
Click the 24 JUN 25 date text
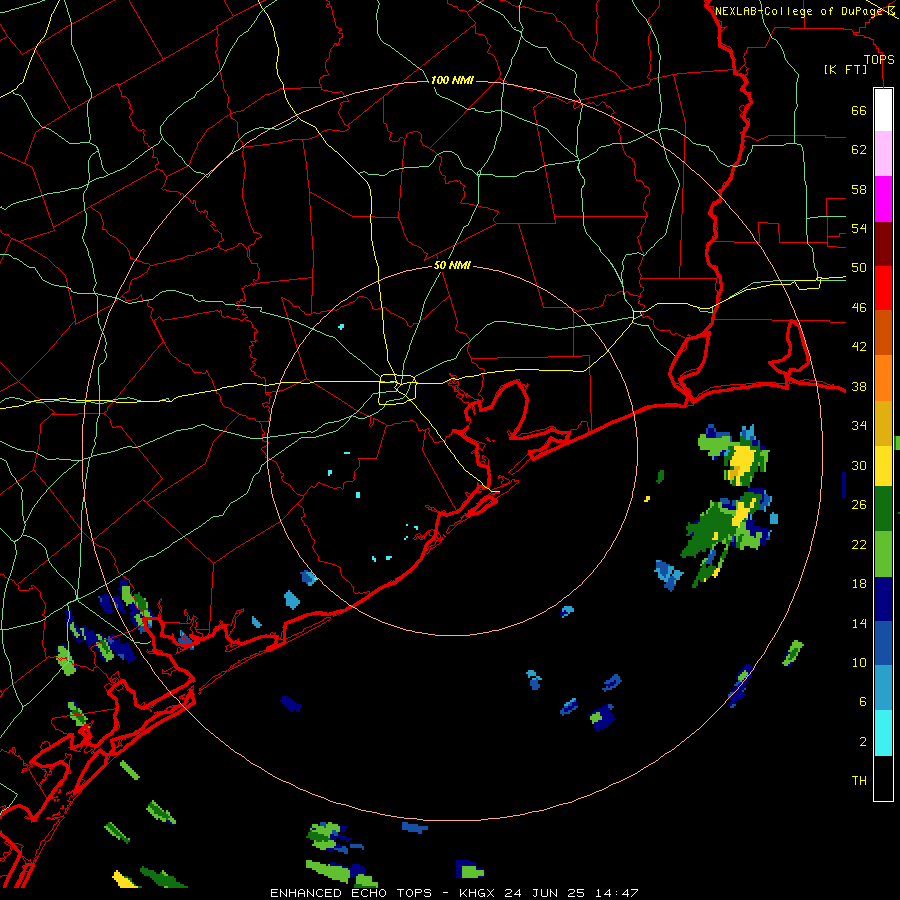[544, 893]
